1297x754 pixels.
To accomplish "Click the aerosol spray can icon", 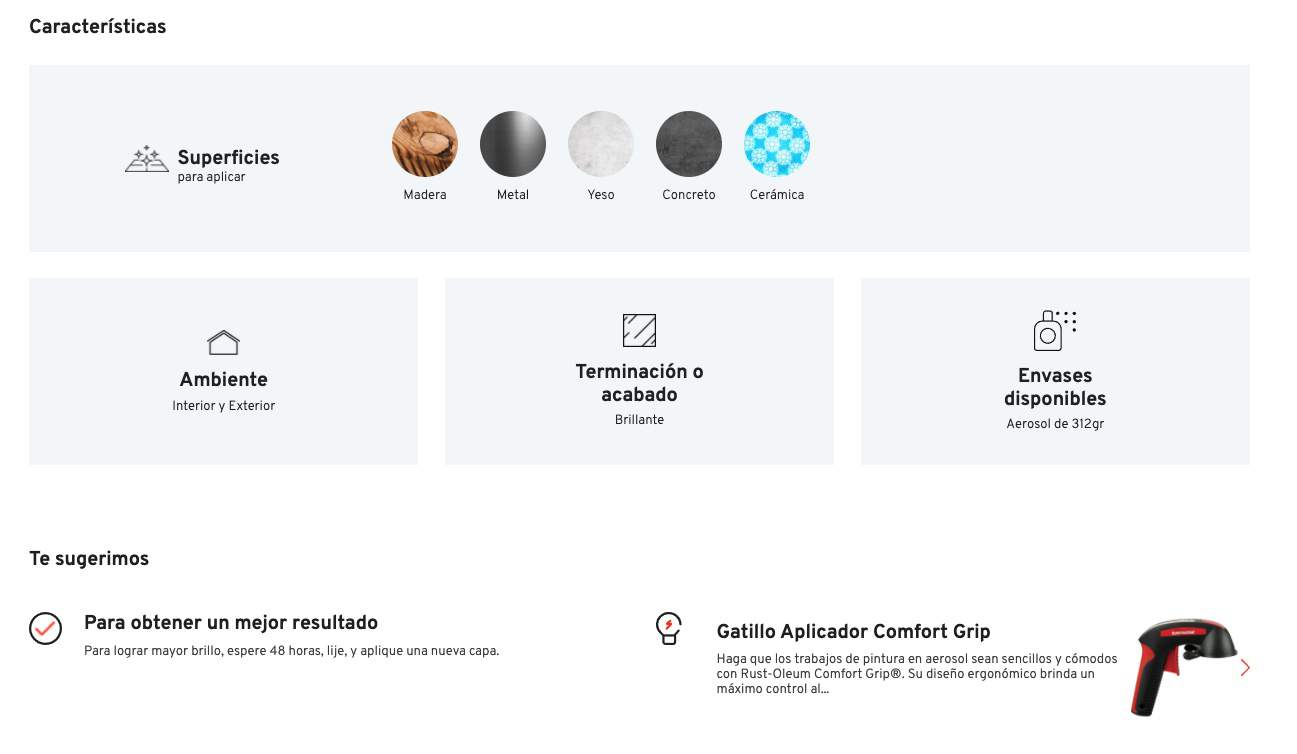I will [x=1055, y=331].
